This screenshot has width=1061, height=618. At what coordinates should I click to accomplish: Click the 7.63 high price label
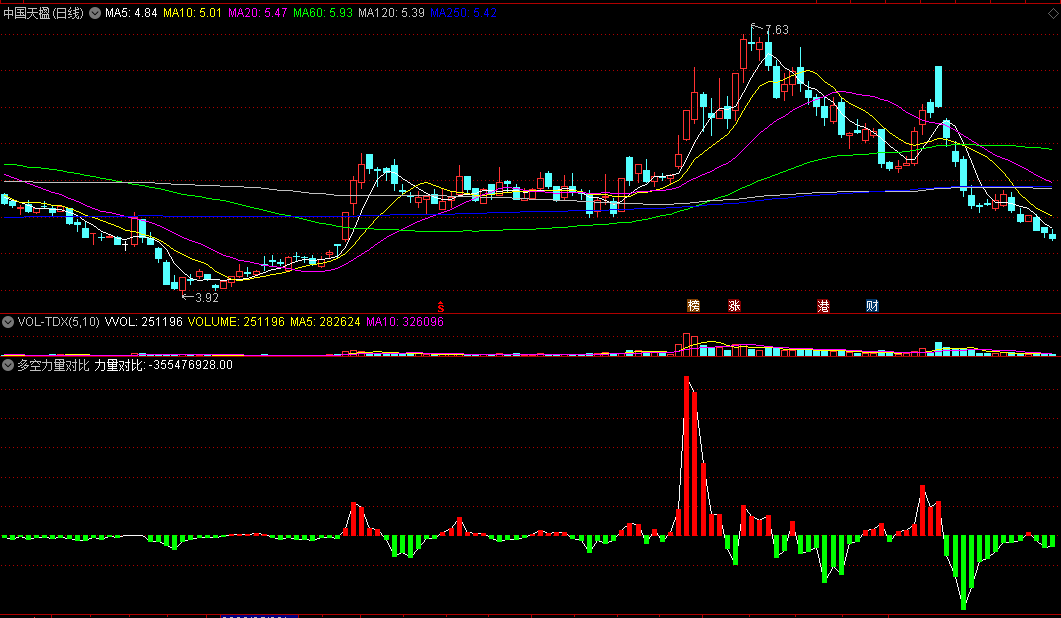click(777, 30)
